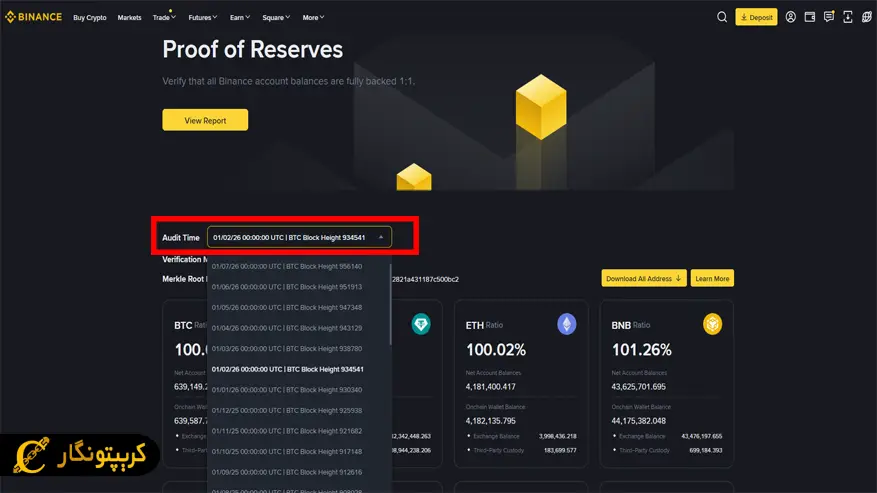Open the search magnifier icon
The image size is (877, 493).
722,17
